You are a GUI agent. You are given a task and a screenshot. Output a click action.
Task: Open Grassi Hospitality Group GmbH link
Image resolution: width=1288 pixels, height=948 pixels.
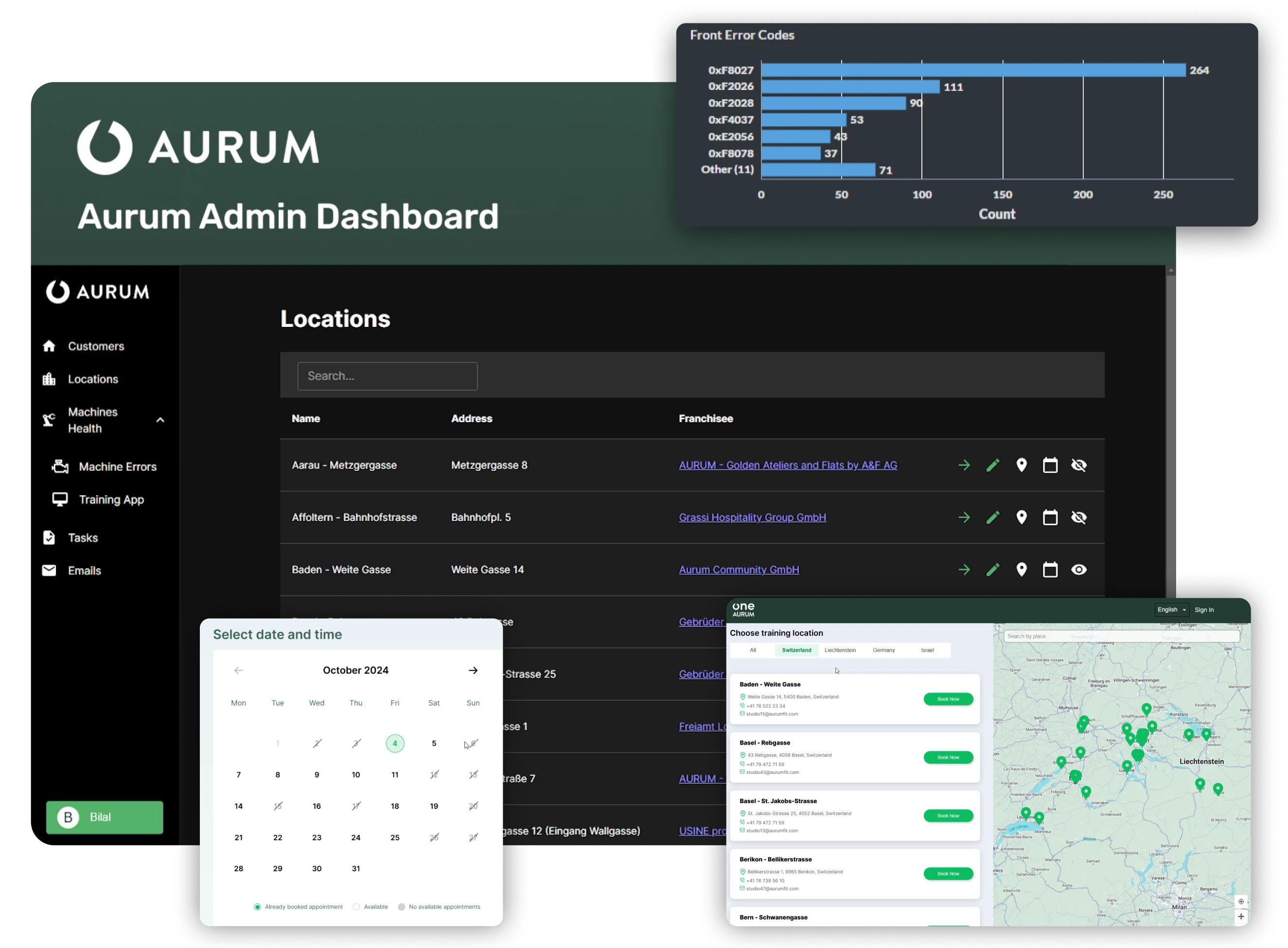[752, 518]
